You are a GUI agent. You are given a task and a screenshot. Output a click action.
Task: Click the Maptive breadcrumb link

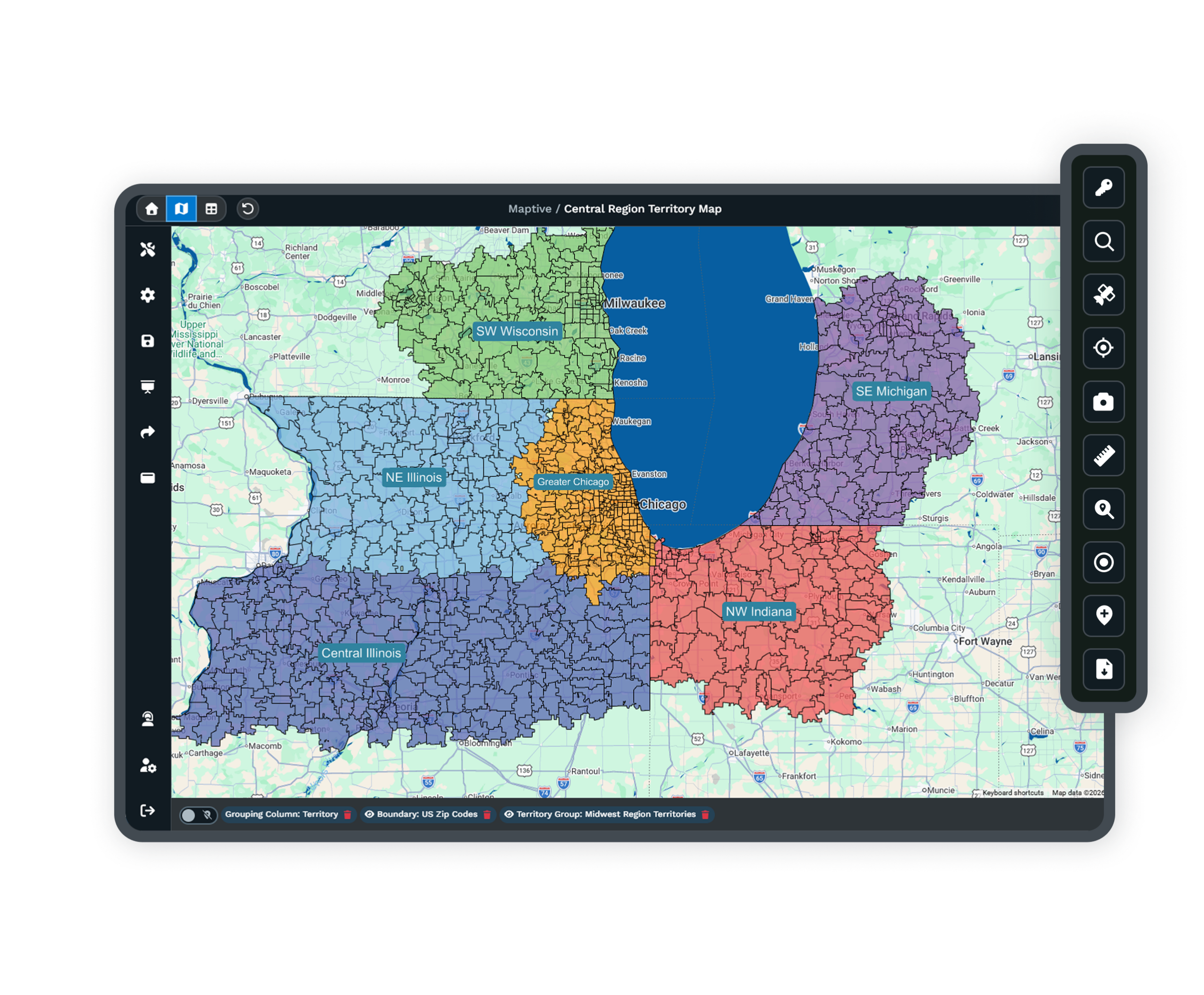coord(529,209)
